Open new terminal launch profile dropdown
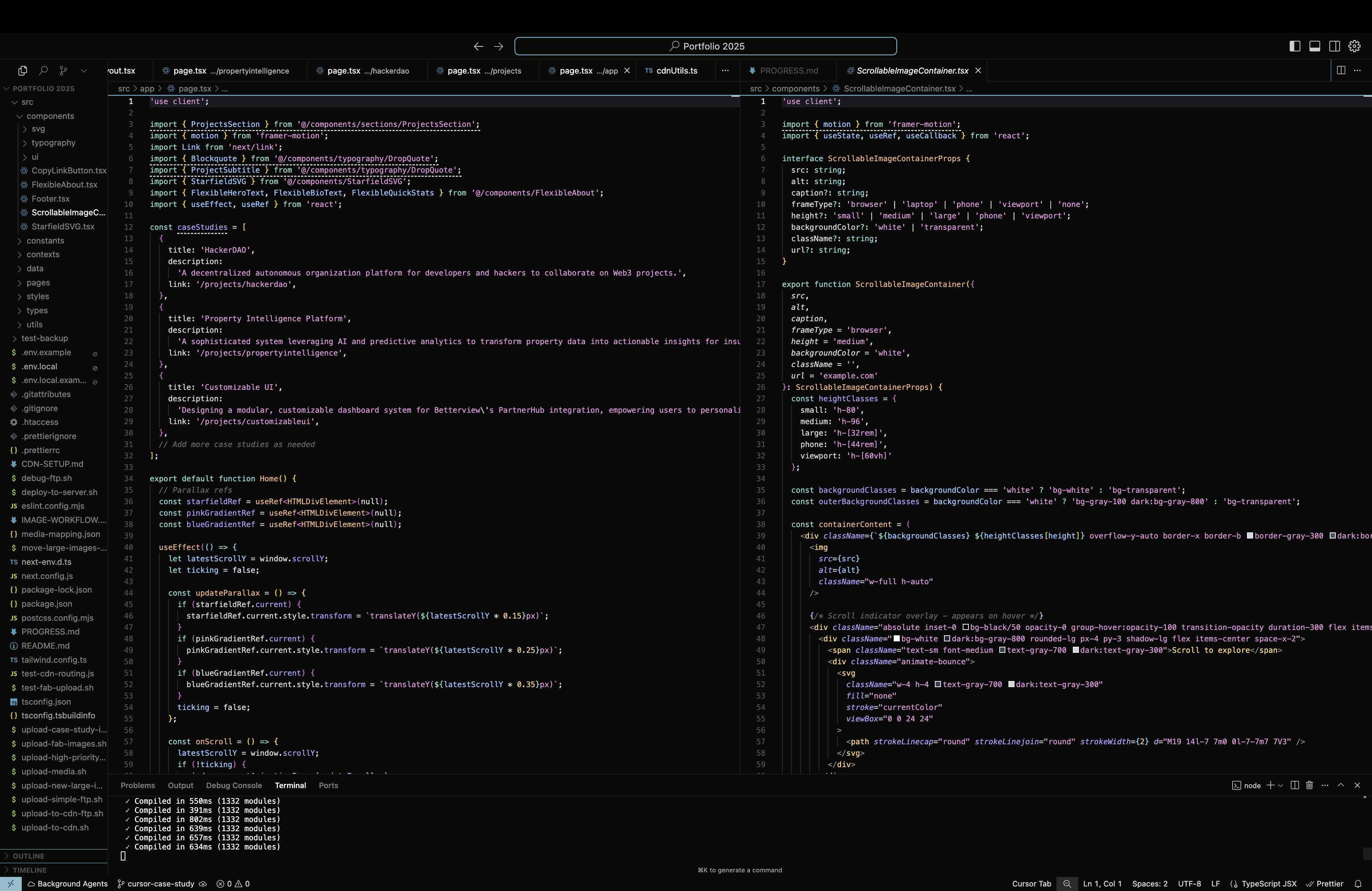This screenshot has height=891, width=1372. 1280,785
